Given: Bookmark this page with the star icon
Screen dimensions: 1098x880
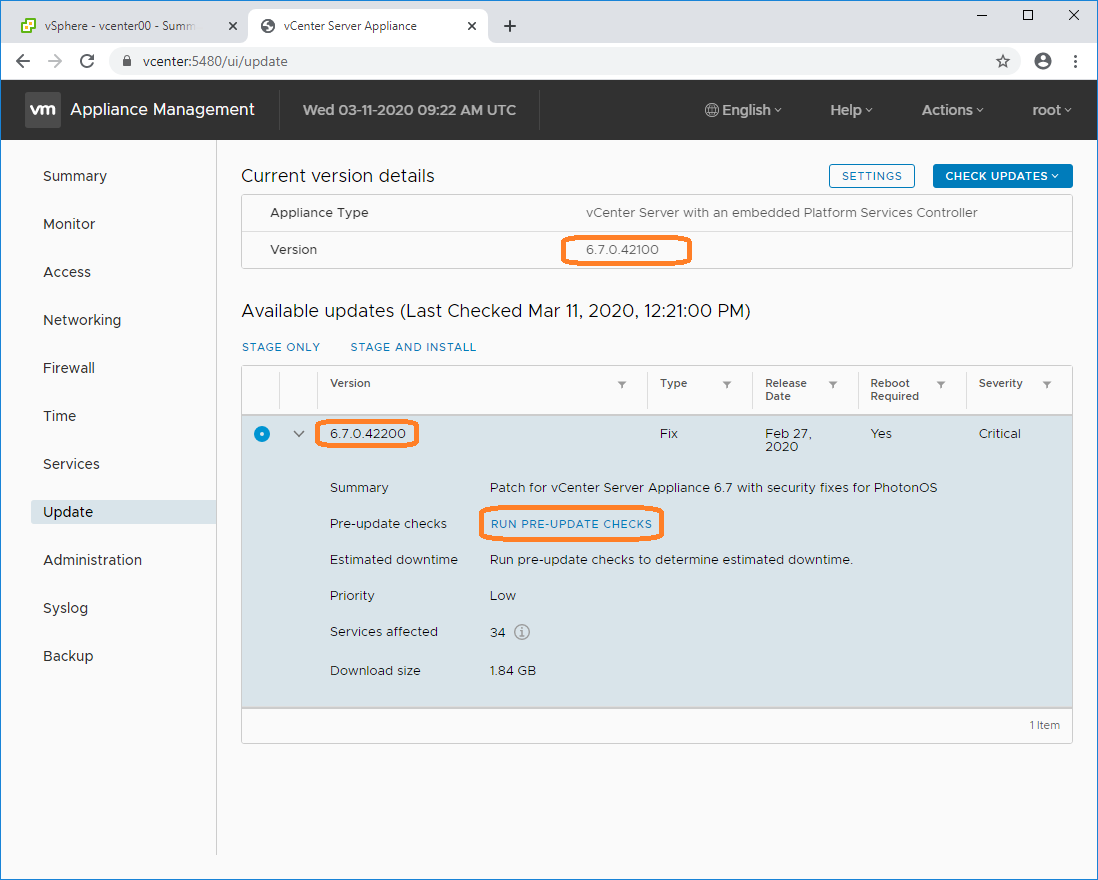Looking at the screenshot, I should click(x=1003, y=61).
